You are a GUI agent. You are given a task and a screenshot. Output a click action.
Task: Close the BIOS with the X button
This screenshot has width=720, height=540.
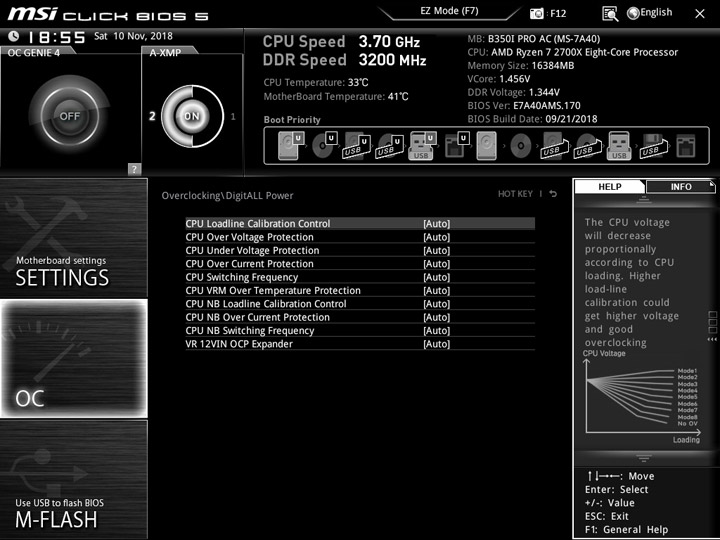point(700,14)
